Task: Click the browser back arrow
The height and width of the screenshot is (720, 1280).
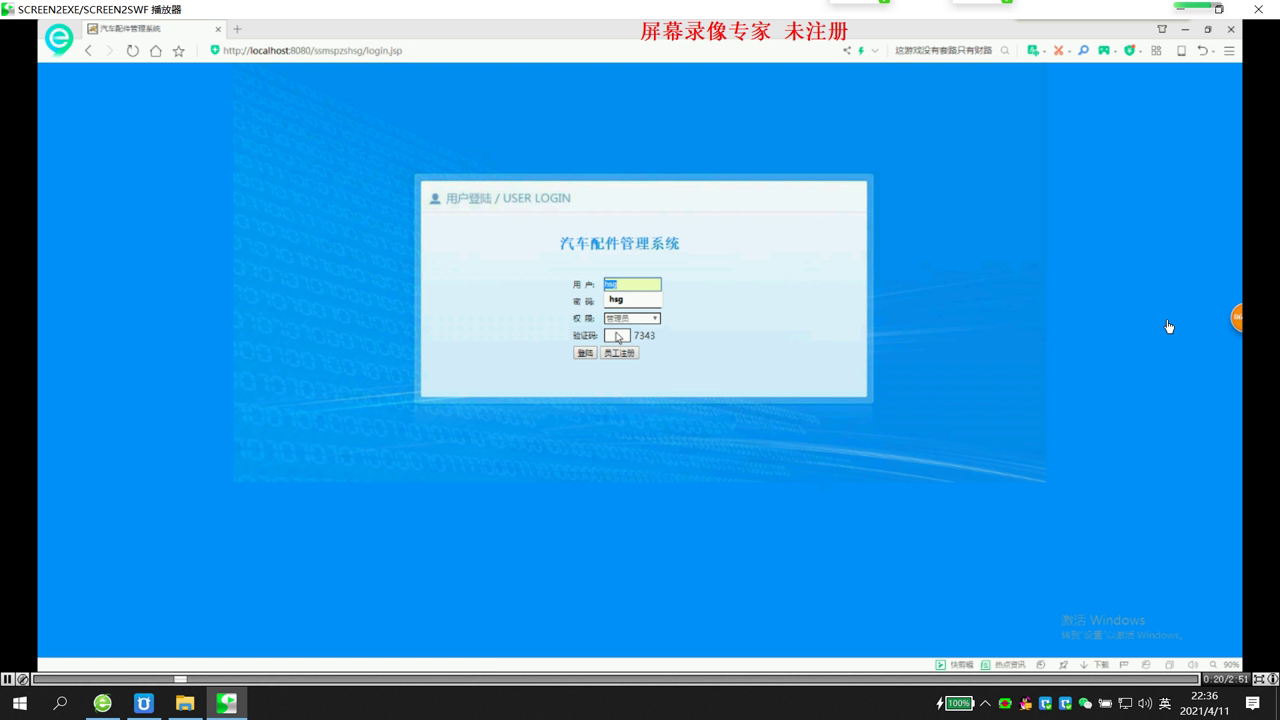Action: tap(88, 50)
